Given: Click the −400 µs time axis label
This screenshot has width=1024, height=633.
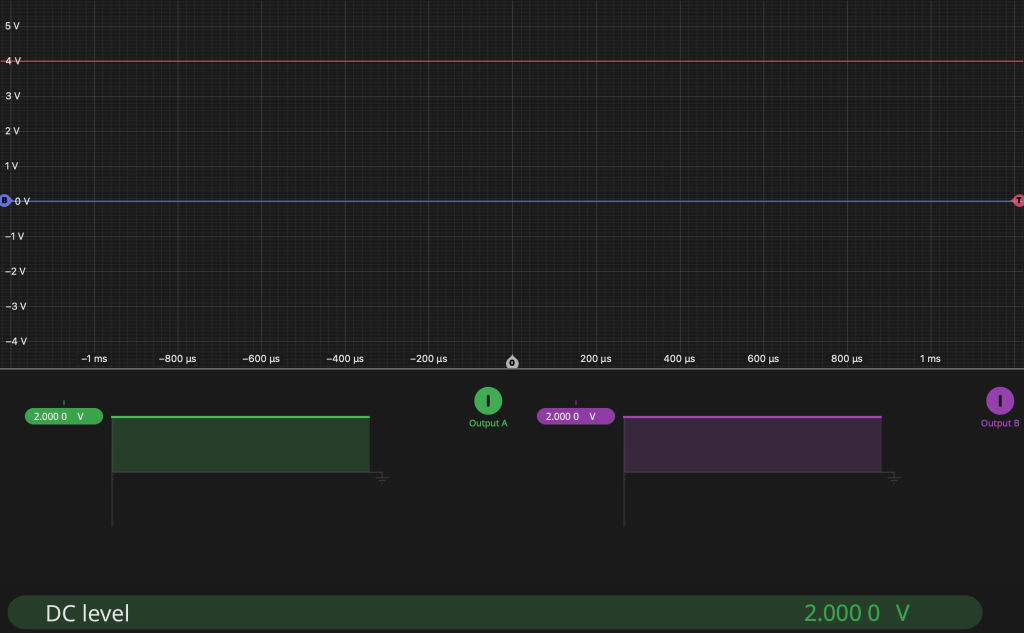Looking at the screenshot, I should (x=345, y=359).
